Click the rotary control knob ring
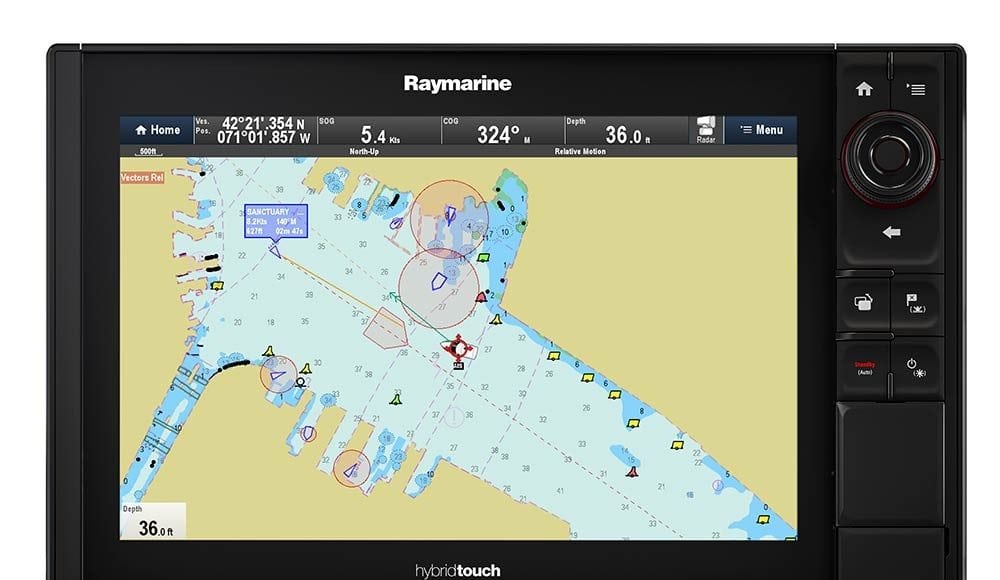The image size is (1000, 580). pyautogui.click(x=889, y=158)
